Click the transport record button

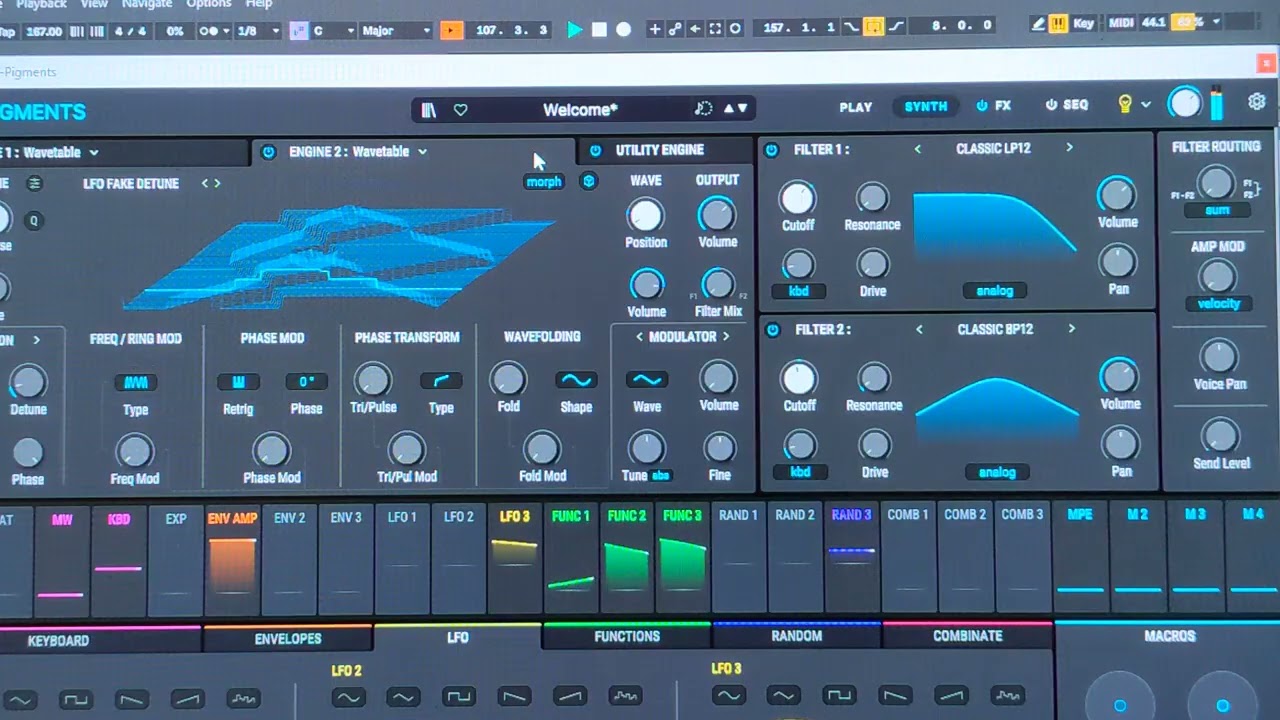coord(623,30)
